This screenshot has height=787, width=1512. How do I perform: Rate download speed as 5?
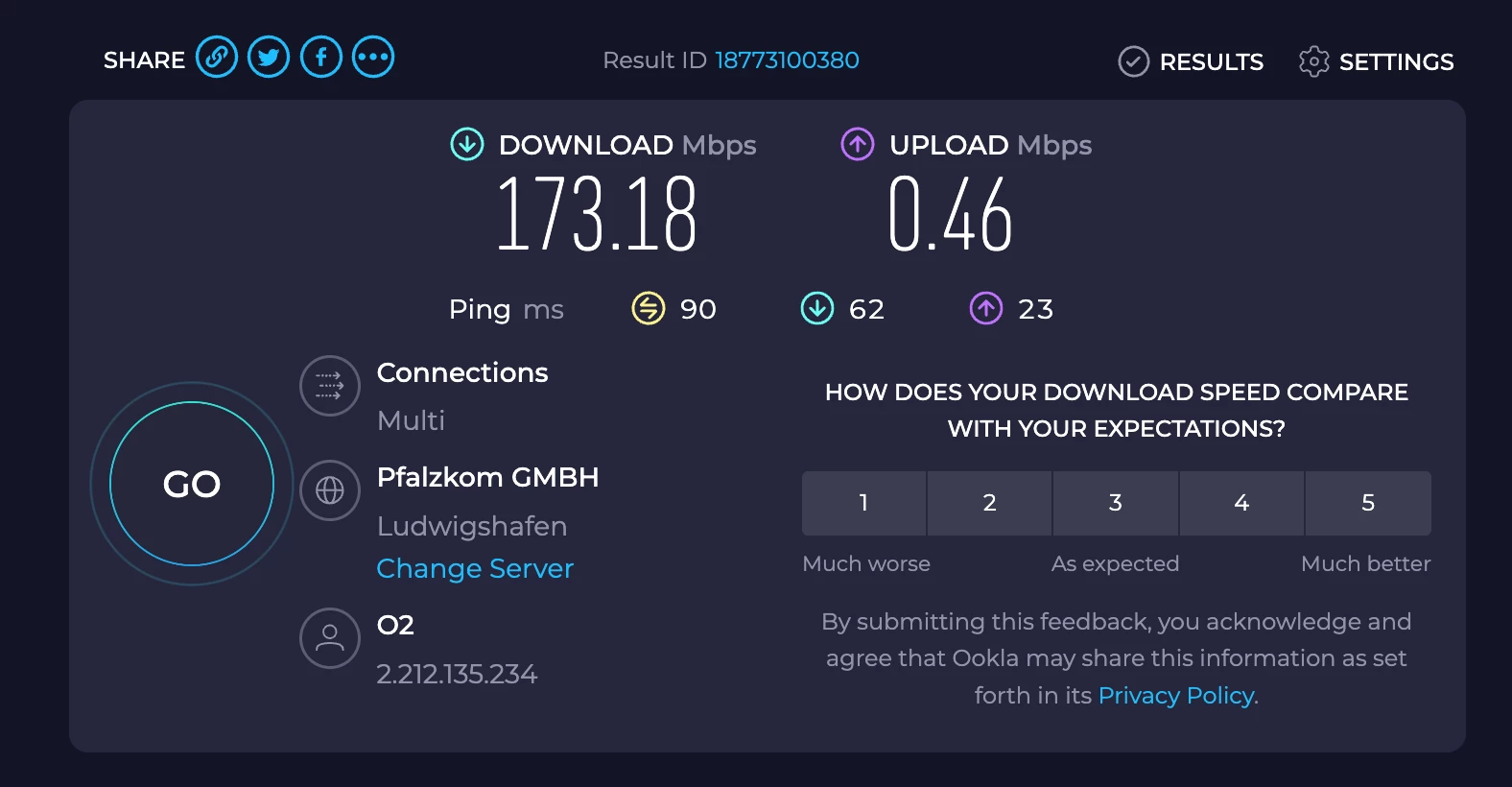pos(1368,503)
